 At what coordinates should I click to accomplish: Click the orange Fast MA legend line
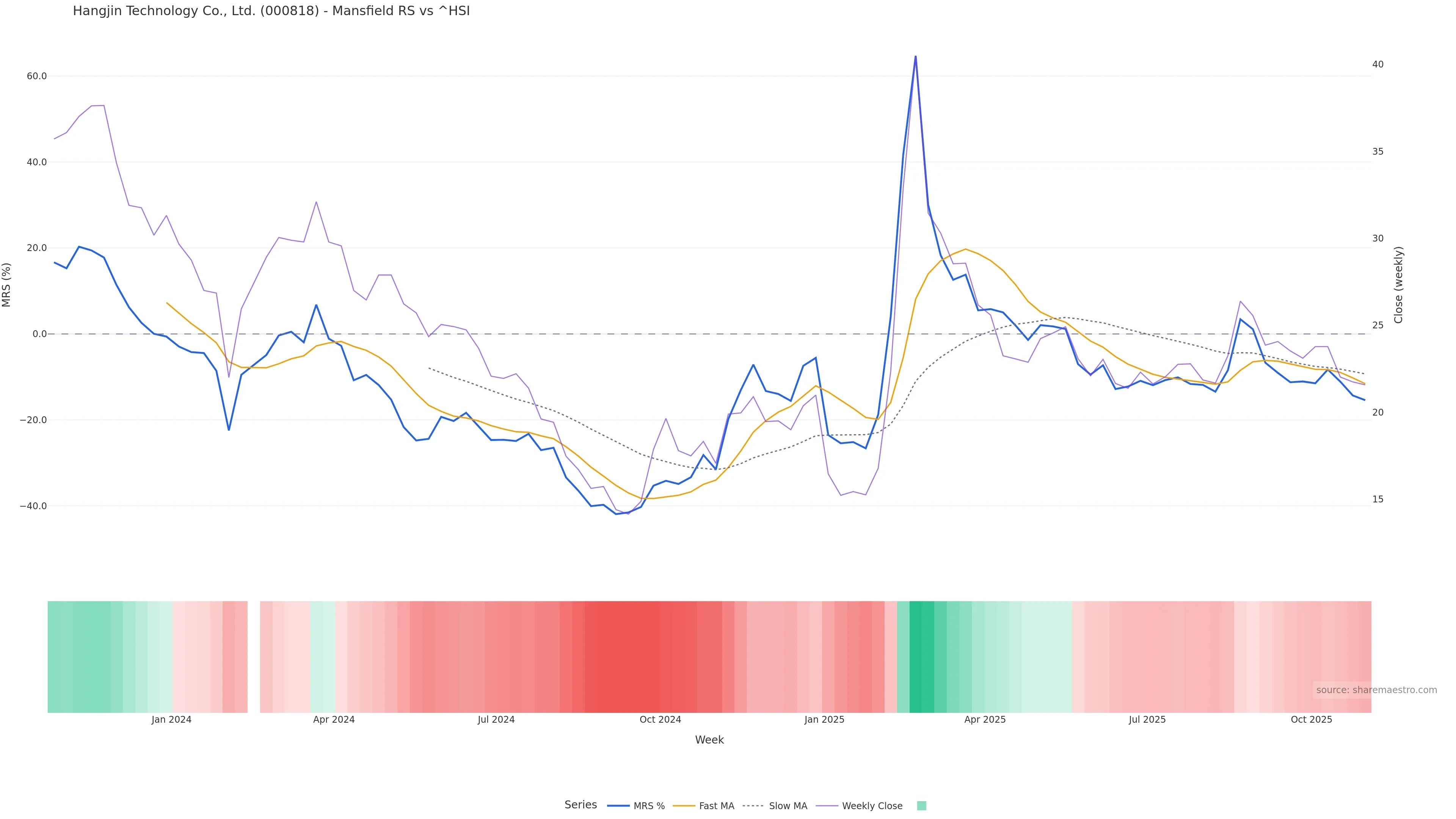684,806
